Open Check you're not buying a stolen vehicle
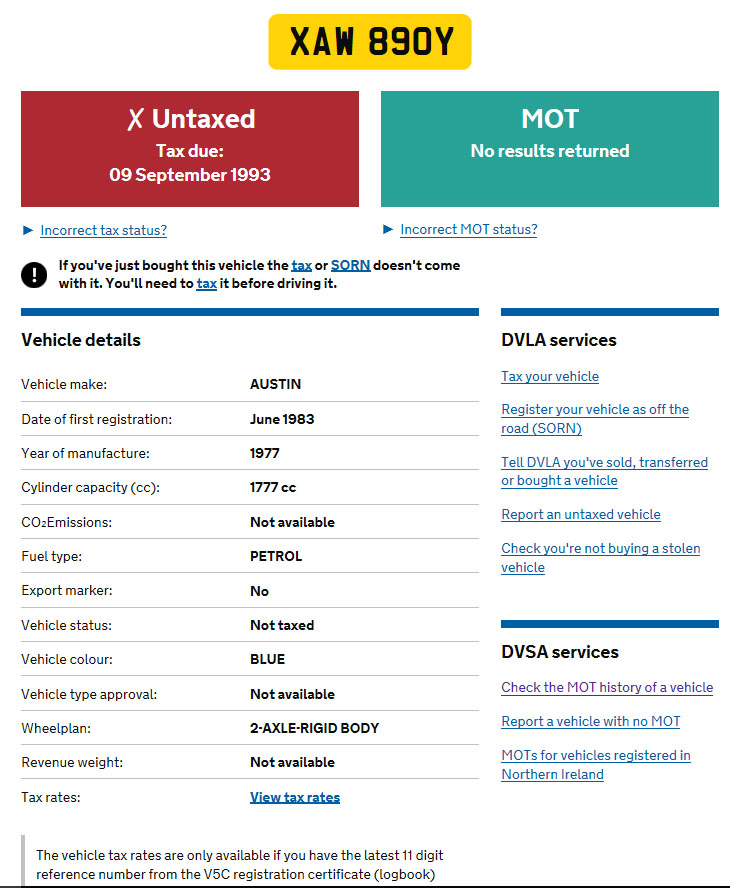730x888 pixels. [x=601, y=558]
